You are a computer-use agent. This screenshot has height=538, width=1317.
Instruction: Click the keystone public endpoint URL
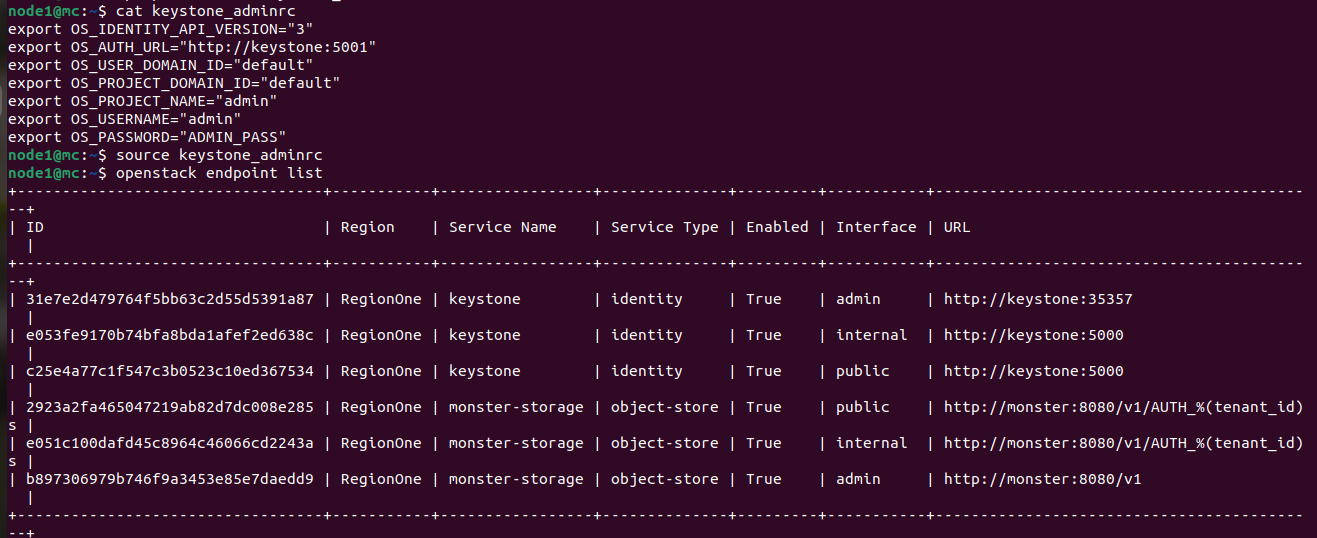point(1033,371)
